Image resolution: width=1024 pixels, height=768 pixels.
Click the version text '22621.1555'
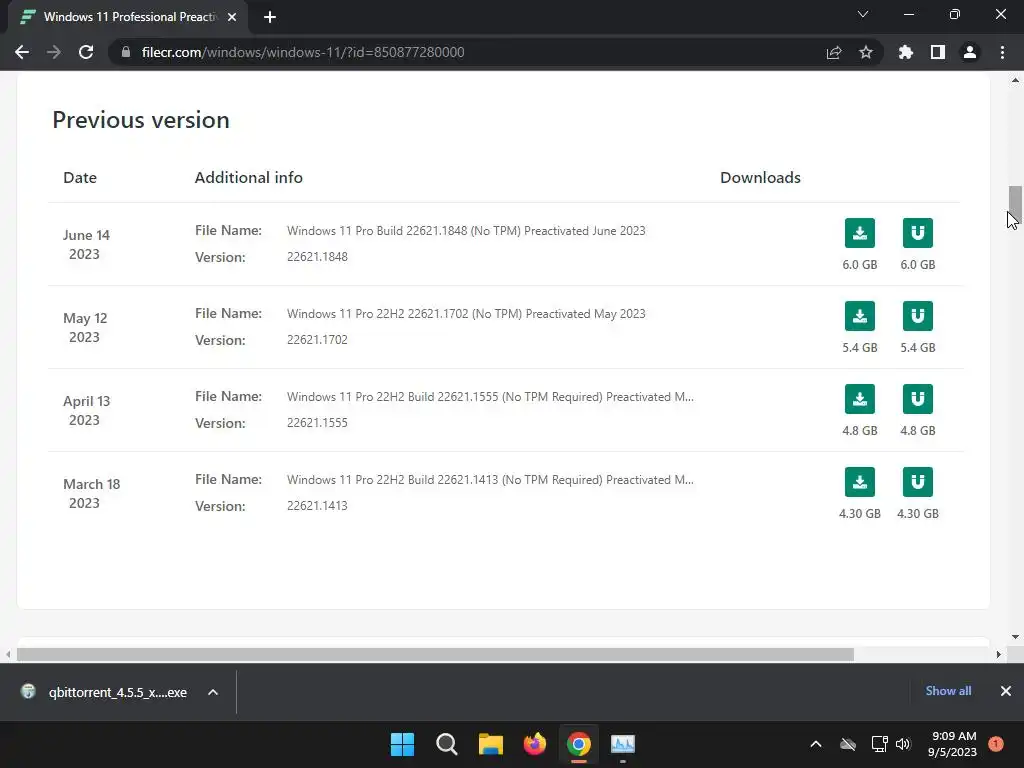[317, 423]
